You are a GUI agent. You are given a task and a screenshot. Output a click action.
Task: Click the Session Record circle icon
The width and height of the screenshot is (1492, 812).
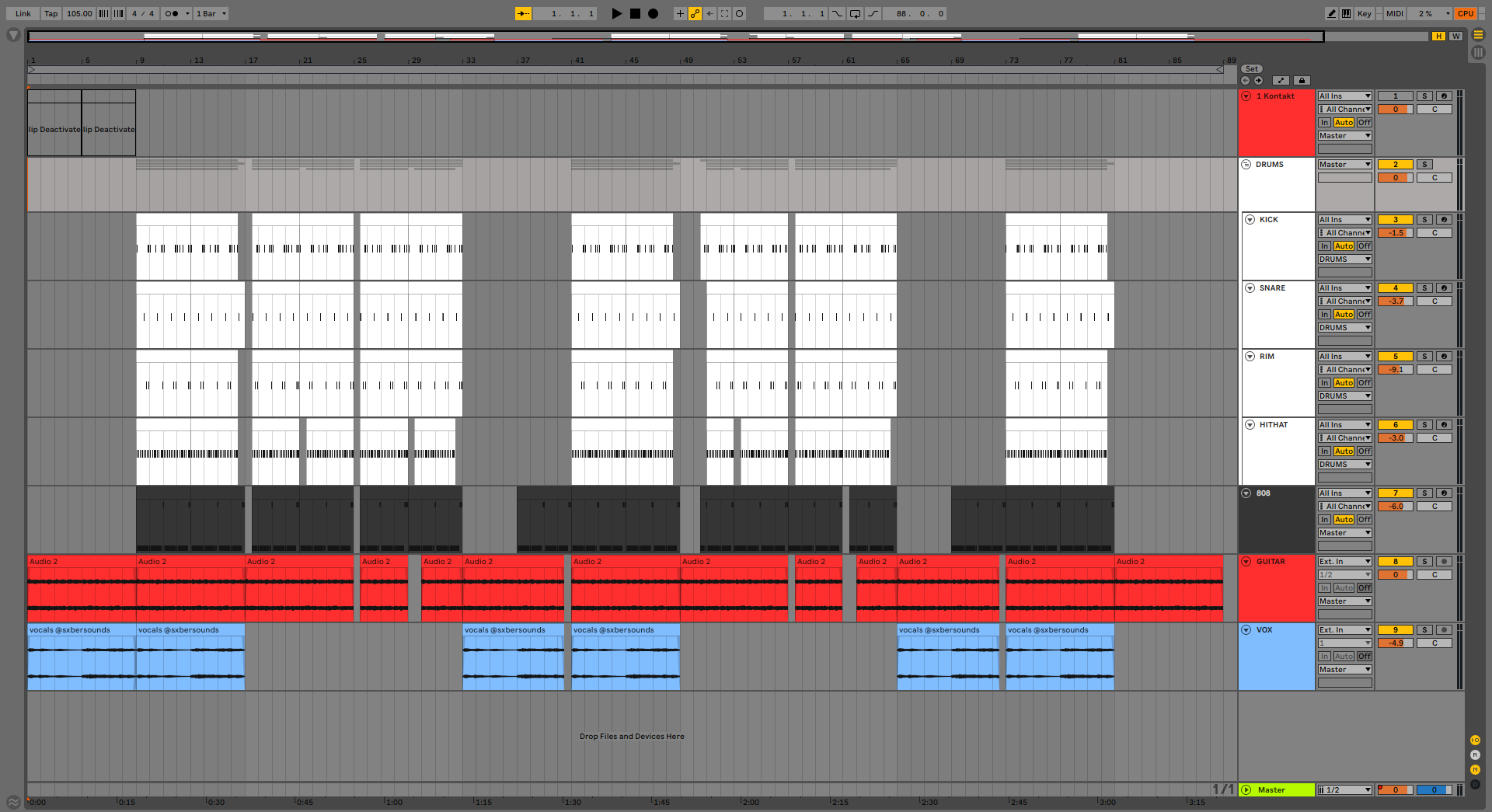[740, 13]
